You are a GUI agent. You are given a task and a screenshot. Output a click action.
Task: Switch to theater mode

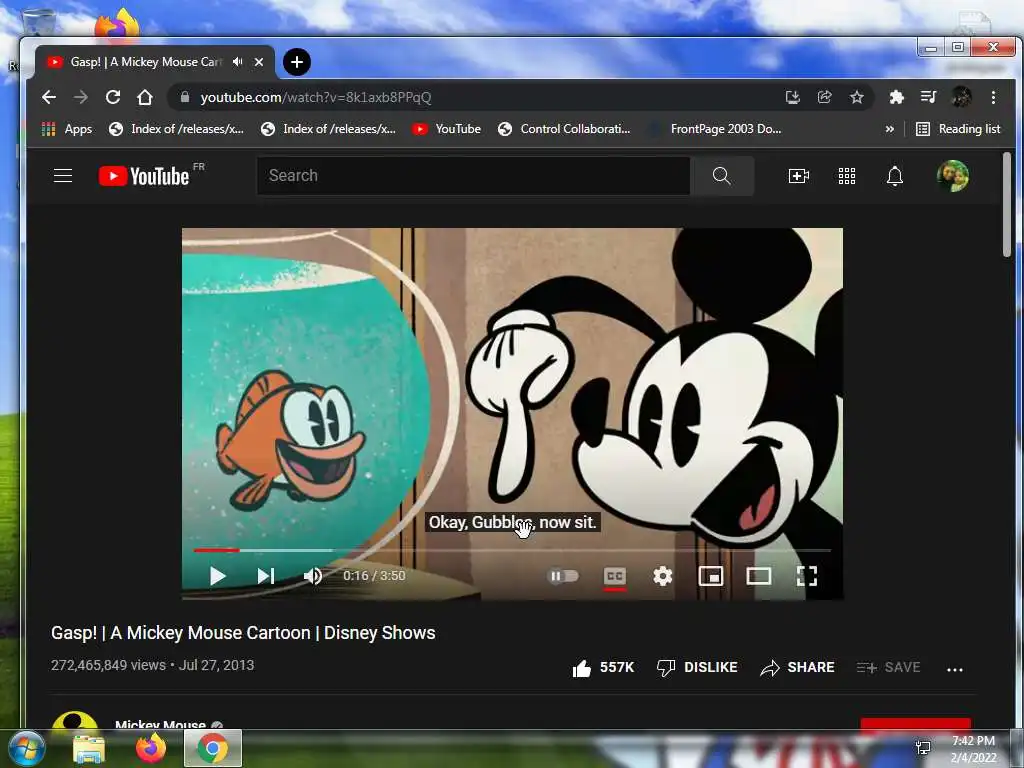pos(758,576)
